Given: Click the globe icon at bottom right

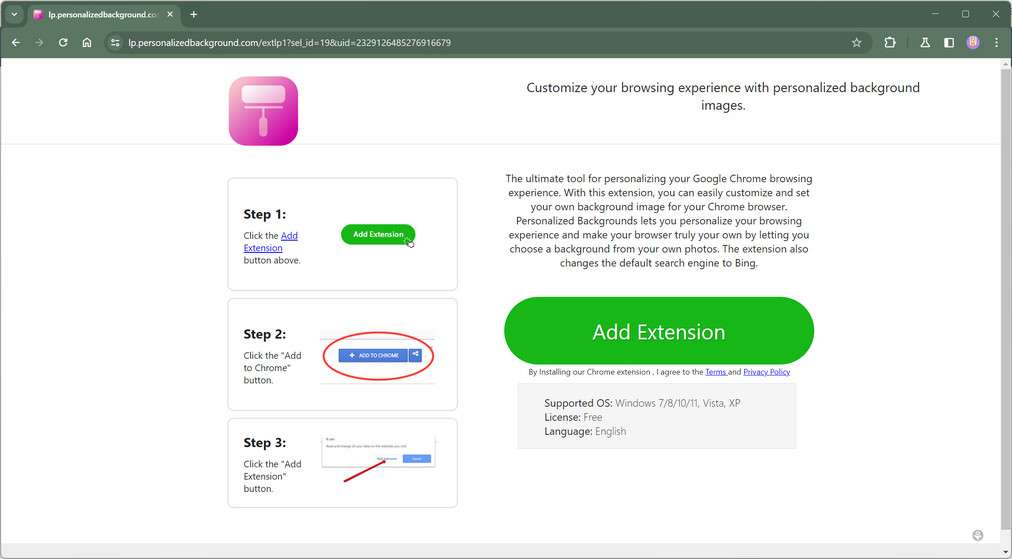Looking at the screenshot, I should (977, 535).
